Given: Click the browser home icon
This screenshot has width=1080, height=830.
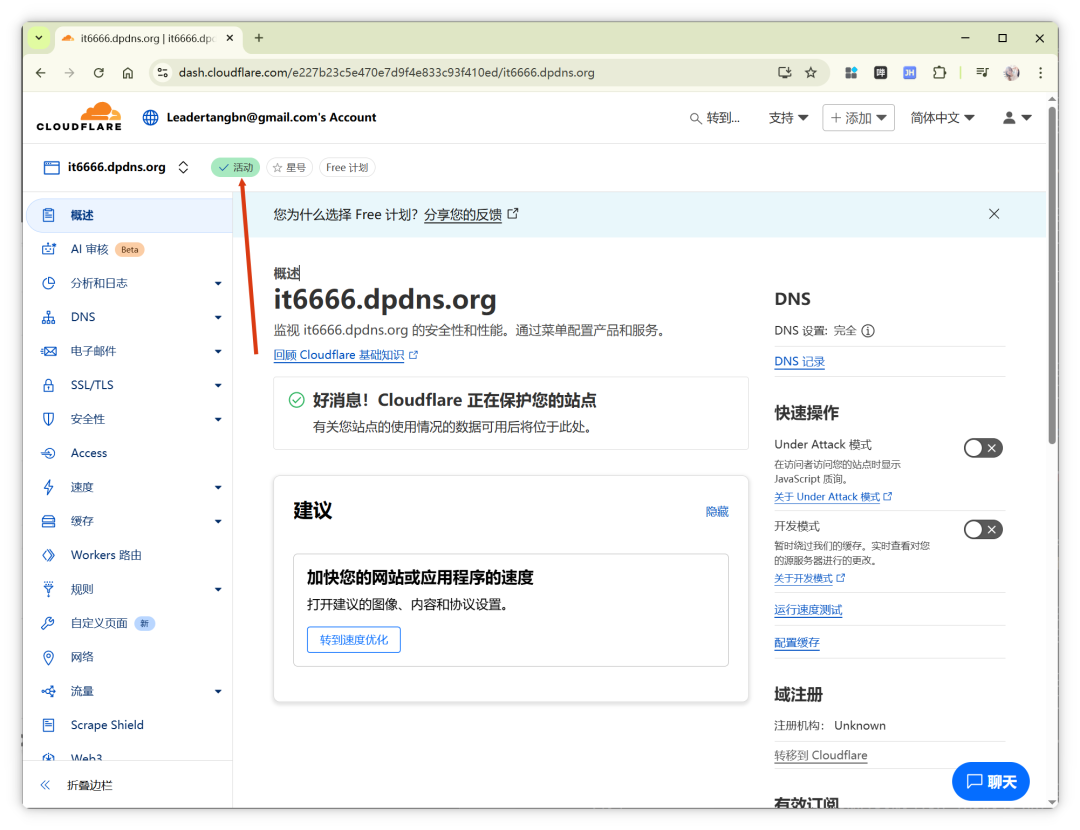Looking at the screenshot, I should click(128, 72).
